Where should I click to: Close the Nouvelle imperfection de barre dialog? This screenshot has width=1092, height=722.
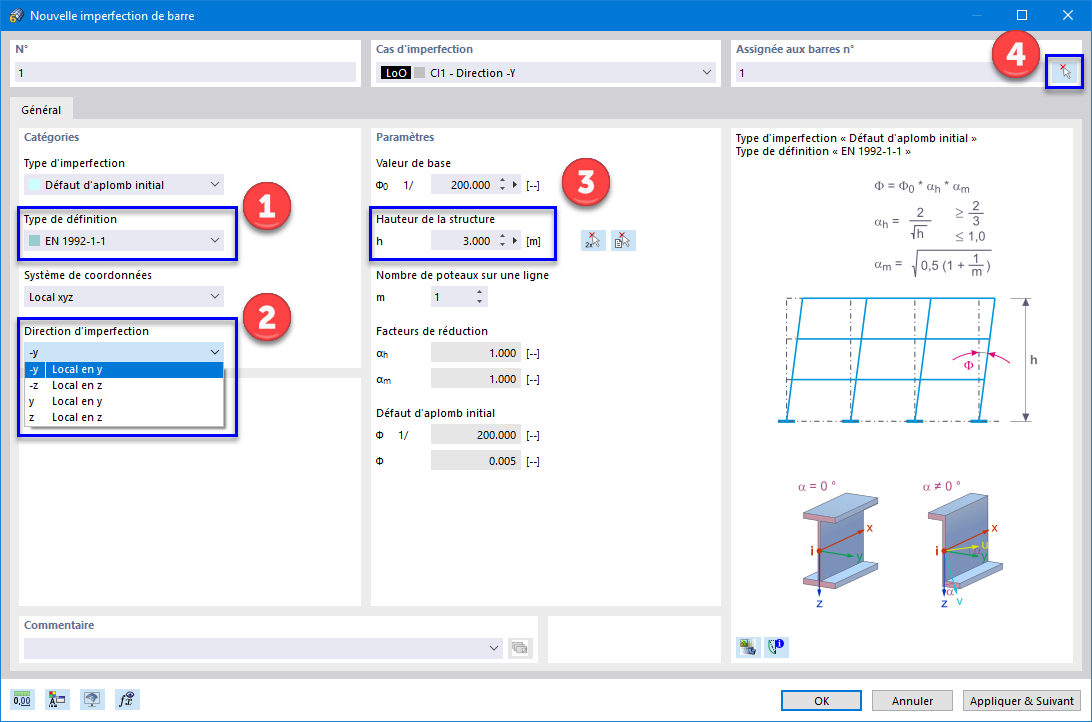click(1068, 15)
